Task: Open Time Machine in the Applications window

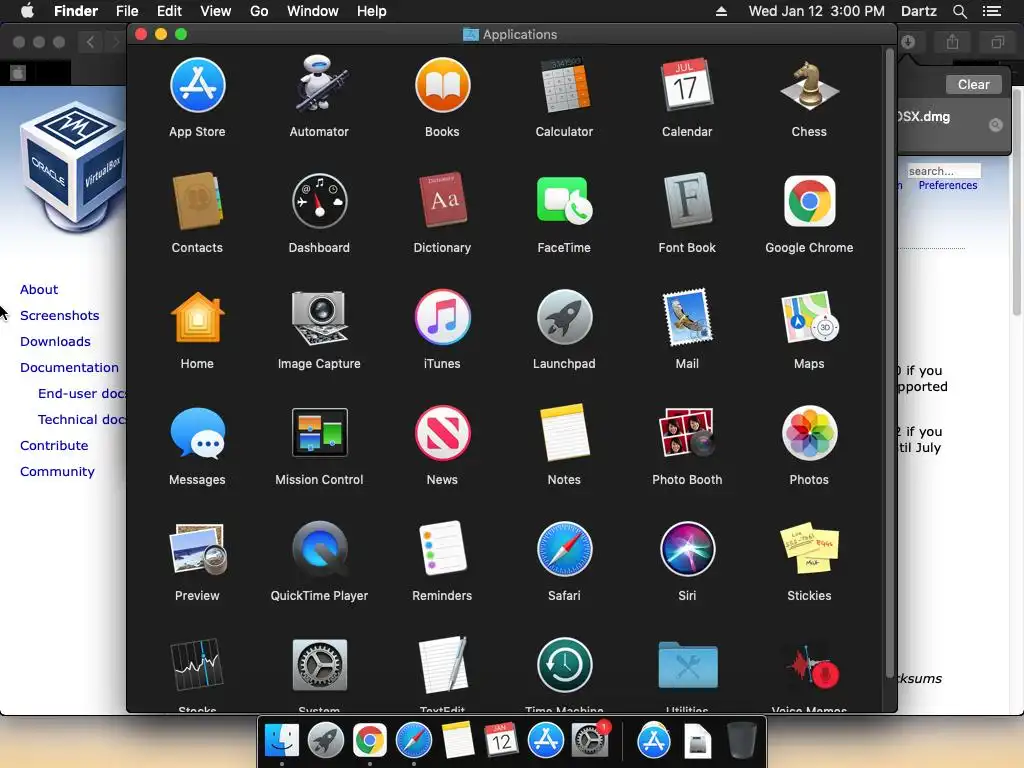Action: (x=564, y=665)
